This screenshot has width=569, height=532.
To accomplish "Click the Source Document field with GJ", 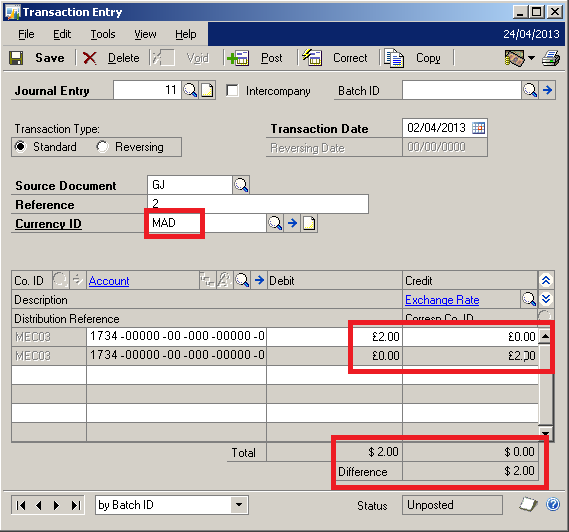I will [189, 185].
